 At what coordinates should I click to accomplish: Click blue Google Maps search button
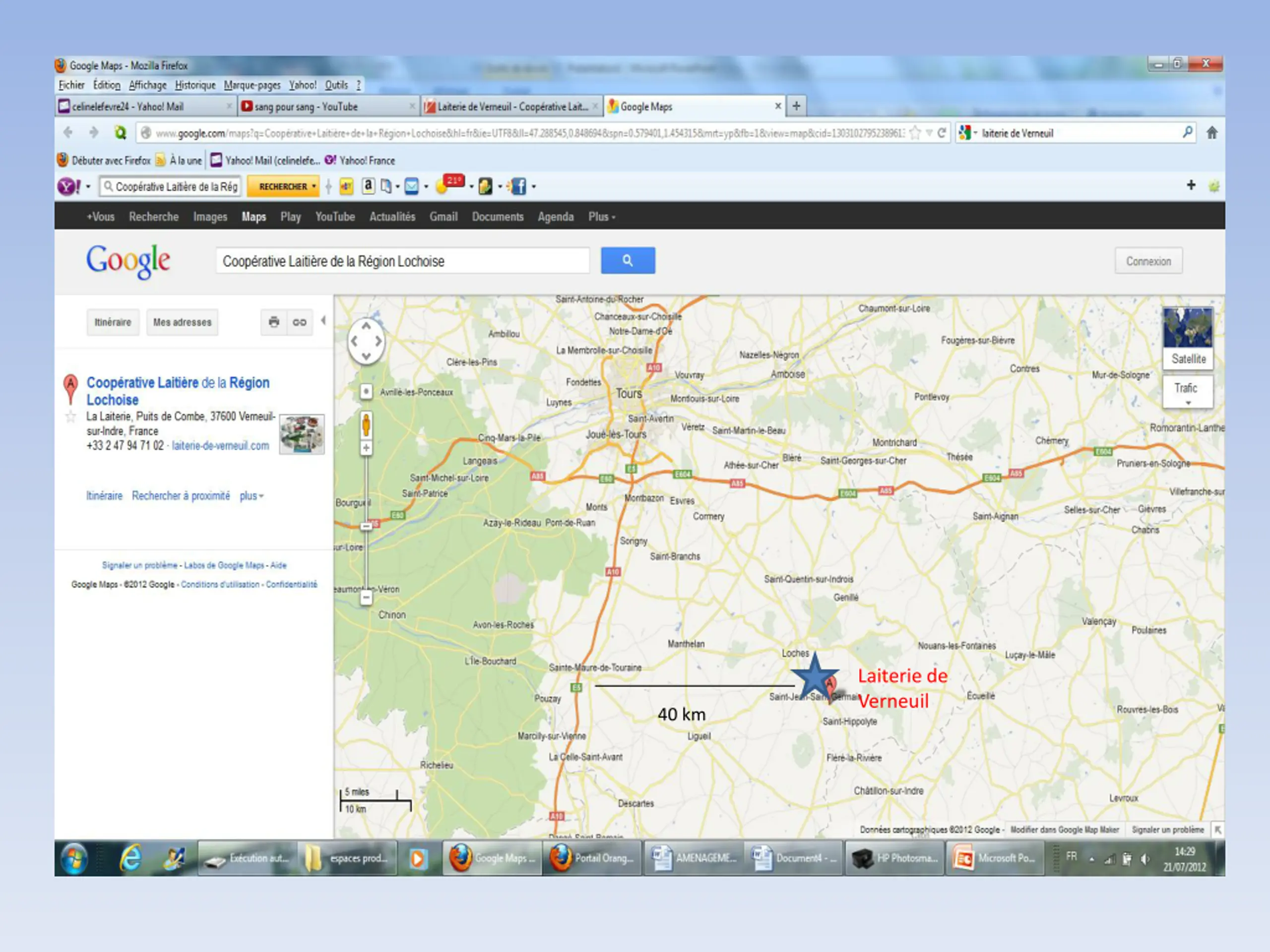628,260
